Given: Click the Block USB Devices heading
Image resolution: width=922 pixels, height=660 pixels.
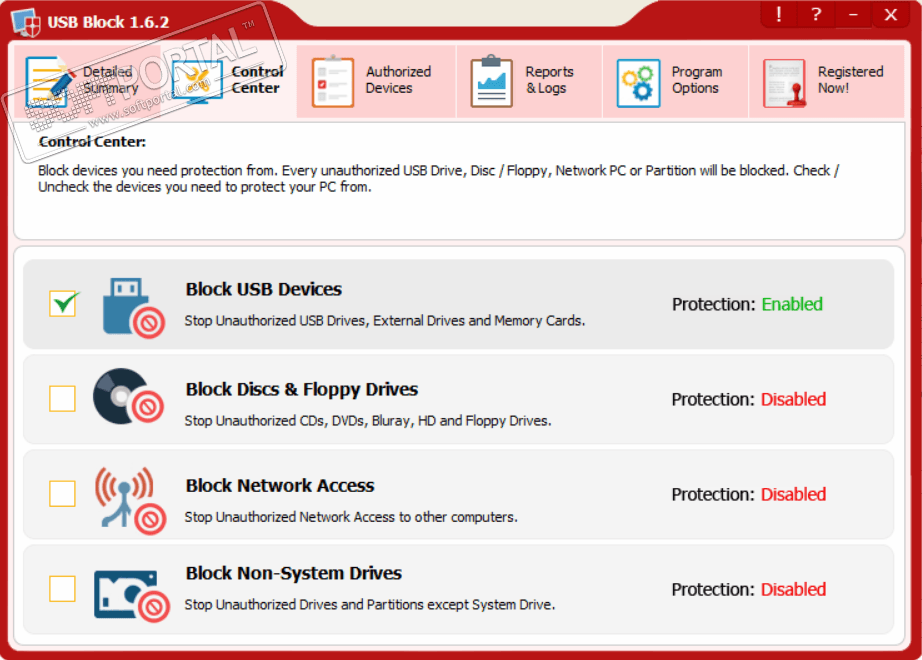Looking at the screenshot, I should [x=263, y=289].
